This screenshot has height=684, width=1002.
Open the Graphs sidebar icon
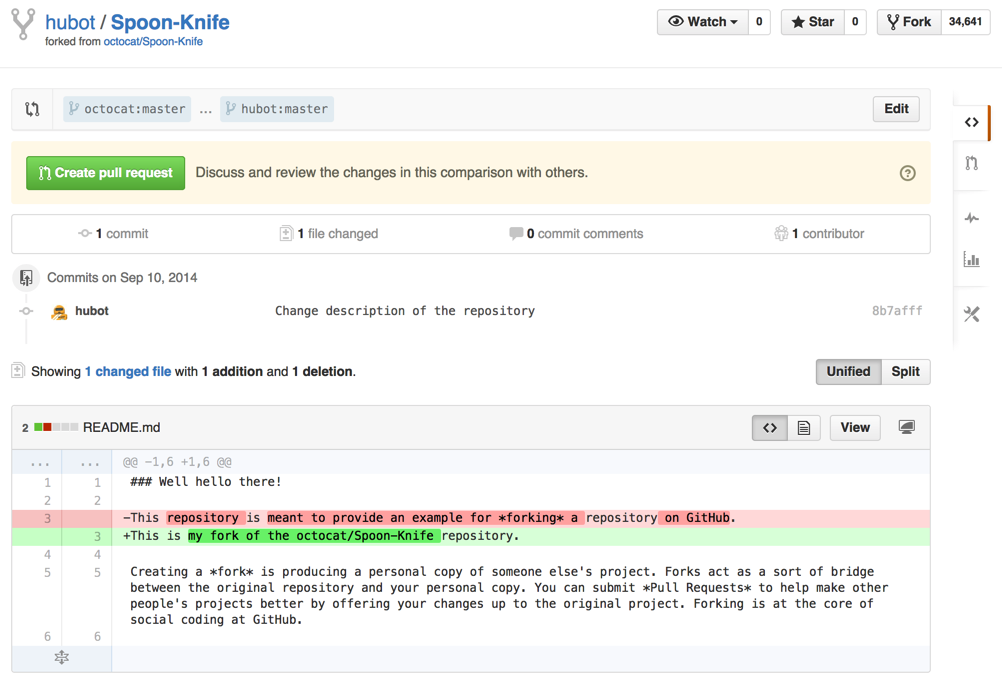click(971, 260)
